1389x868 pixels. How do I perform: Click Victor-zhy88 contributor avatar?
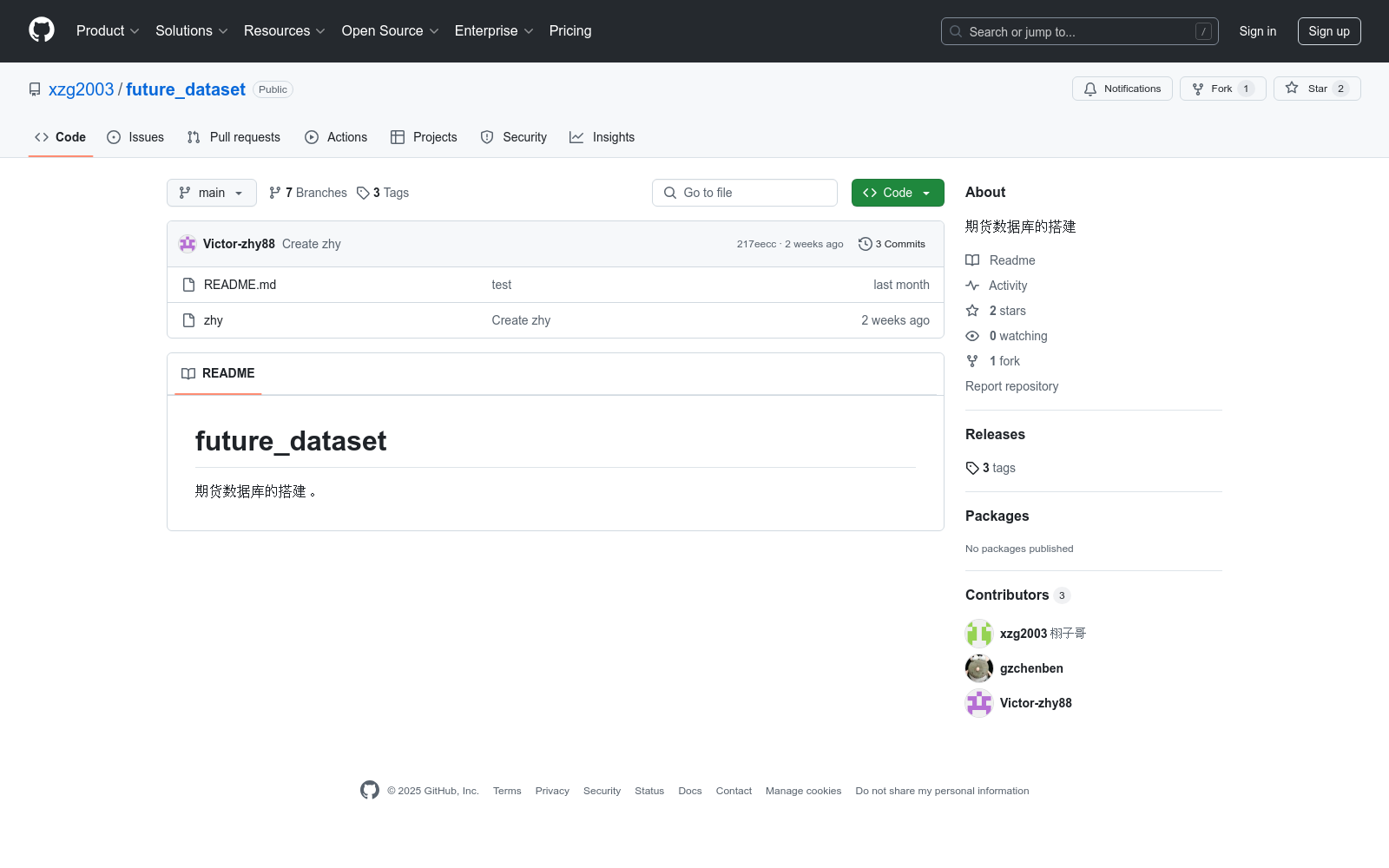coord(979,703)
